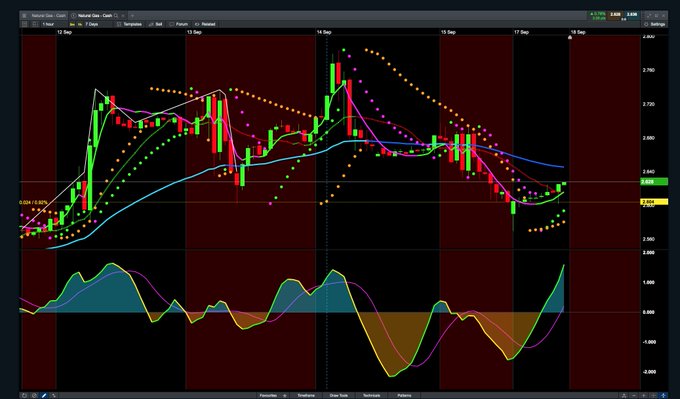680x399 pixels.
Task: Click the Sell button in toolbar
Action: [156, 24]
